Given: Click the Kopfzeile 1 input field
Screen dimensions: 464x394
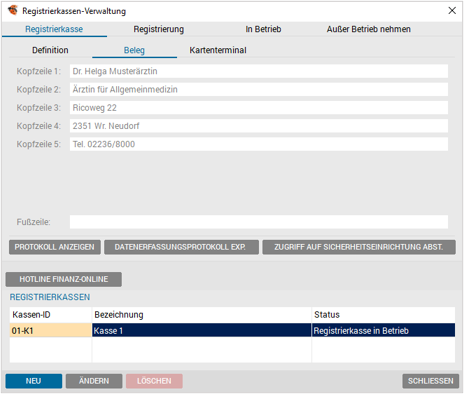Looking at the screenshot, I should [259, 71].
